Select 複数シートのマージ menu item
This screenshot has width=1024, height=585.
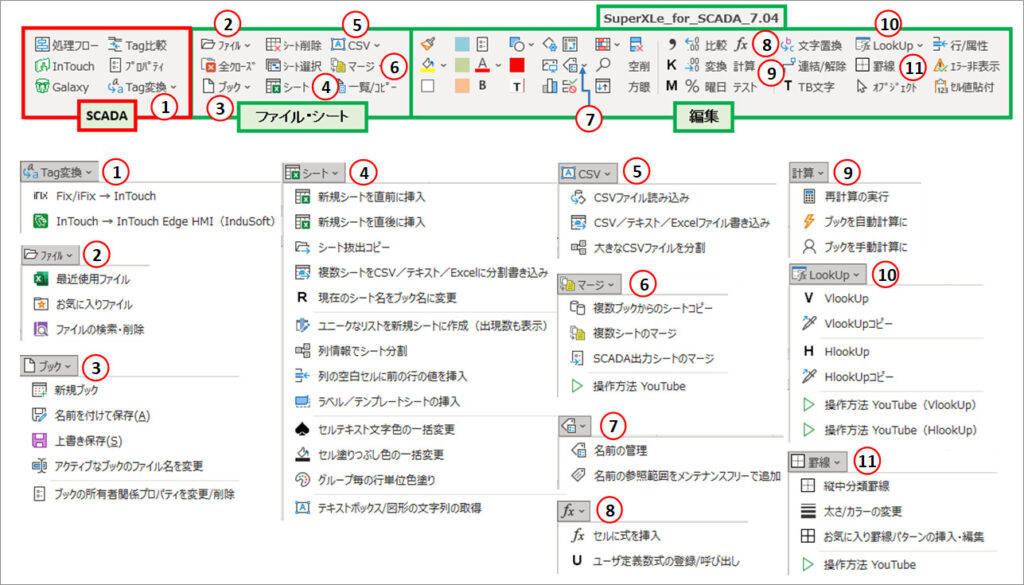(x=623, y=333)
